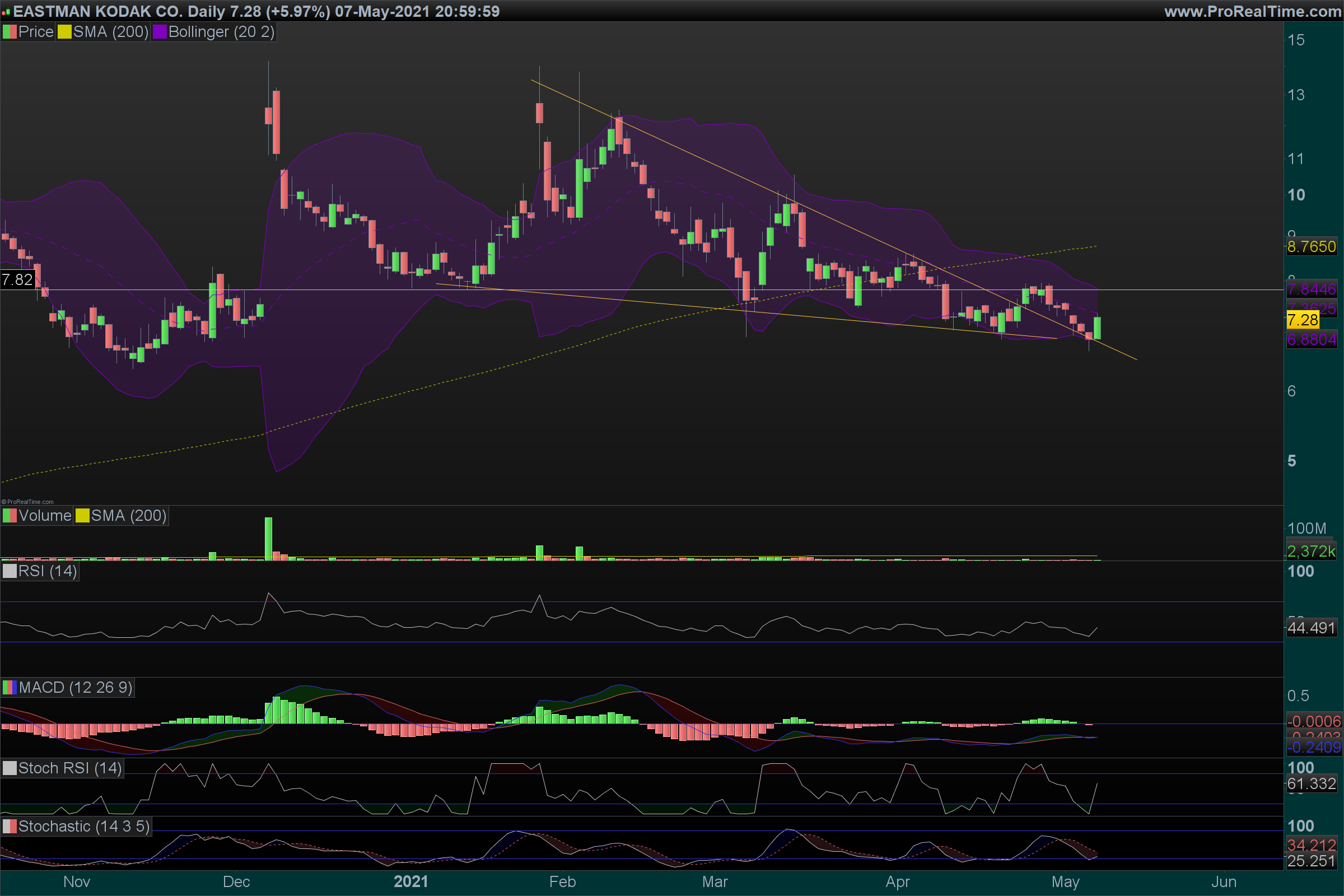Image resolution: width=1344 pixels, height=896 pixels.
Task: Click the May label on time axis
Action: tap(1065, 881)
